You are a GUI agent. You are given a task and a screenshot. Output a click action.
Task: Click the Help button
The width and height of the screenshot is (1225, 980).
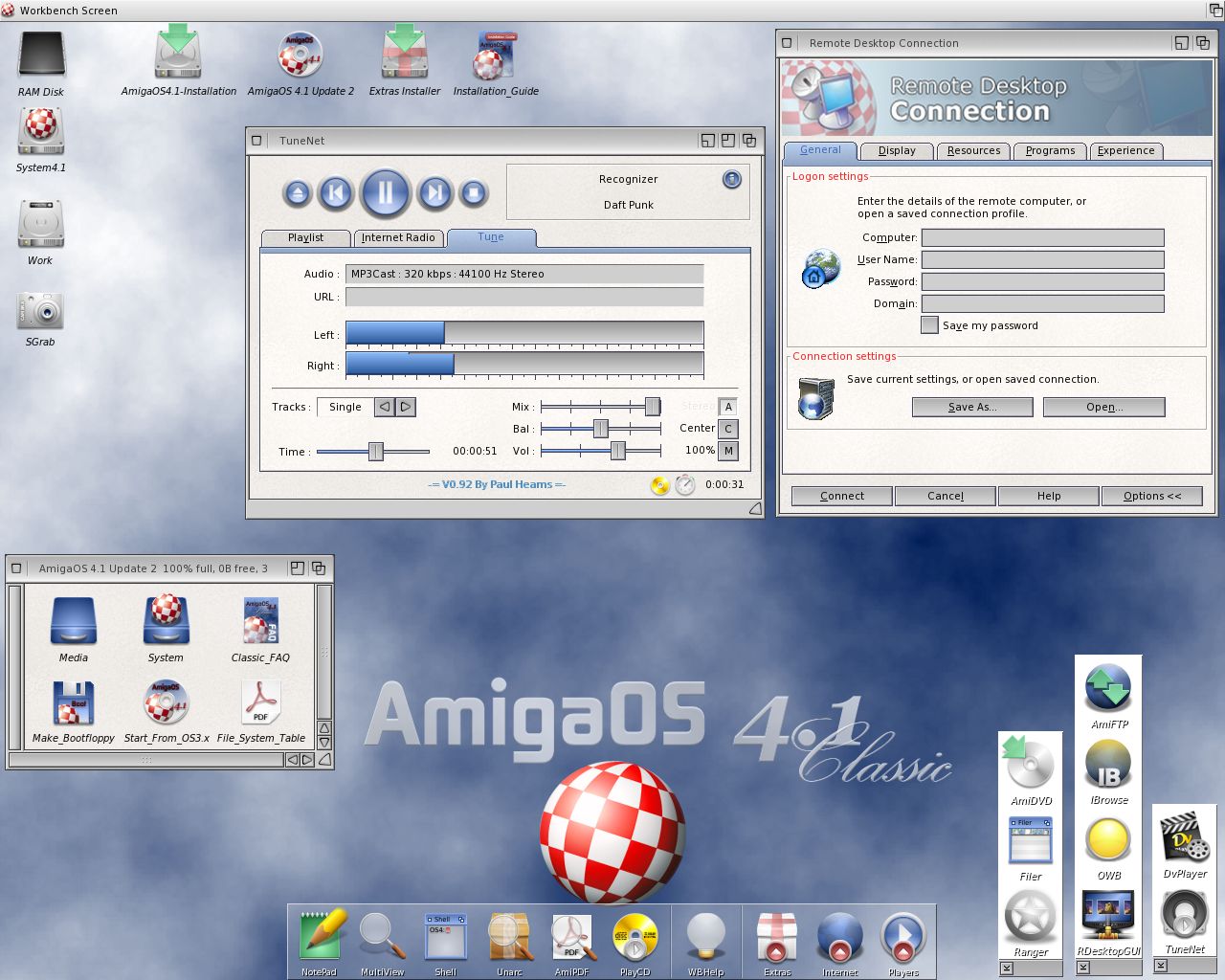(x=1049, y=496)
